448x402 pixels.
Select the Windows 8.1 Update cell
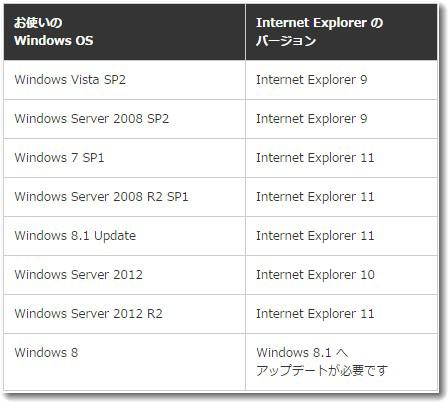click(124, 236)
